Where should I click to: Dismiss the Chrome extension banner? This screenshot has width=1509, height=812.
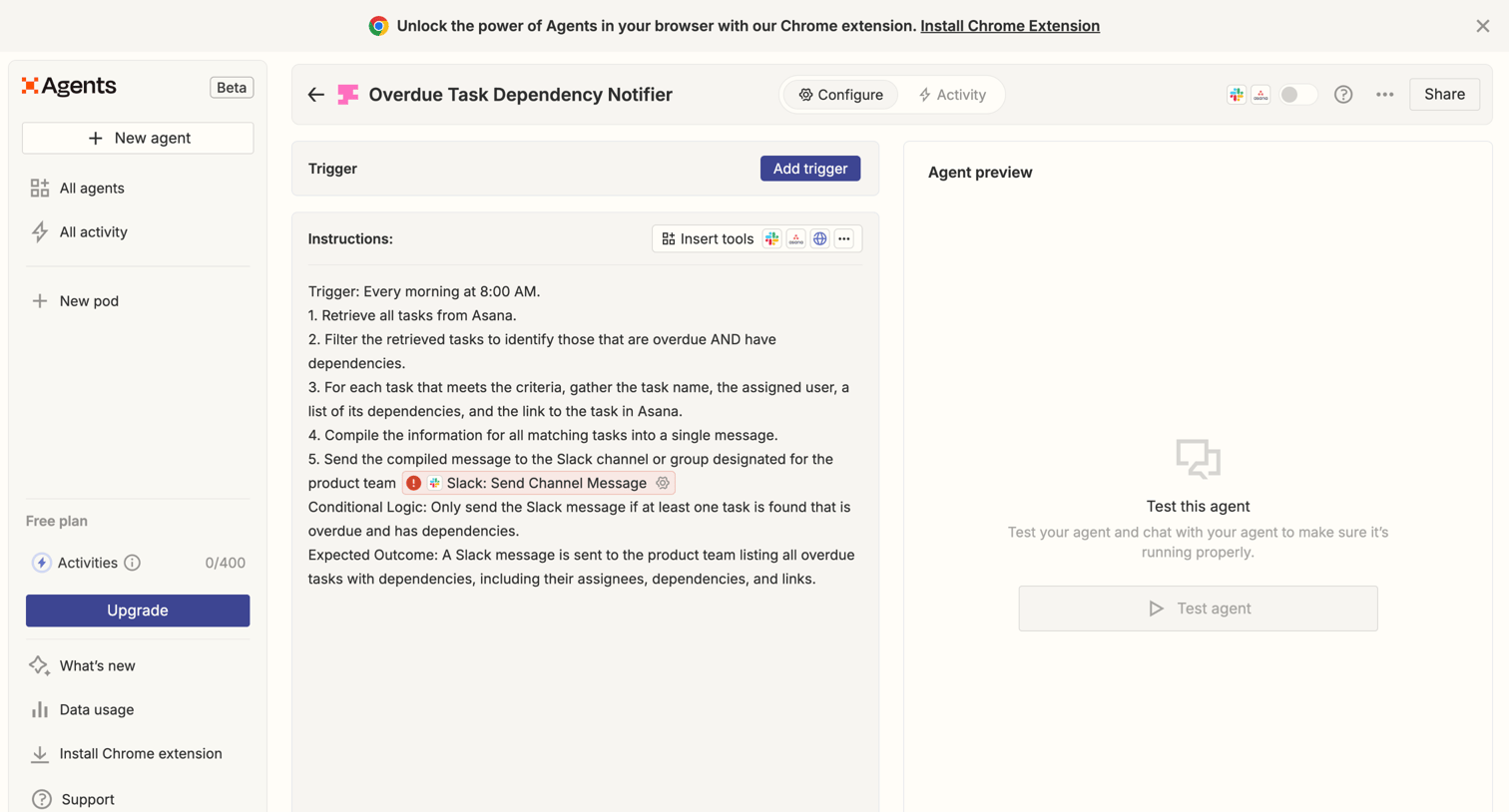point(1483,26)
